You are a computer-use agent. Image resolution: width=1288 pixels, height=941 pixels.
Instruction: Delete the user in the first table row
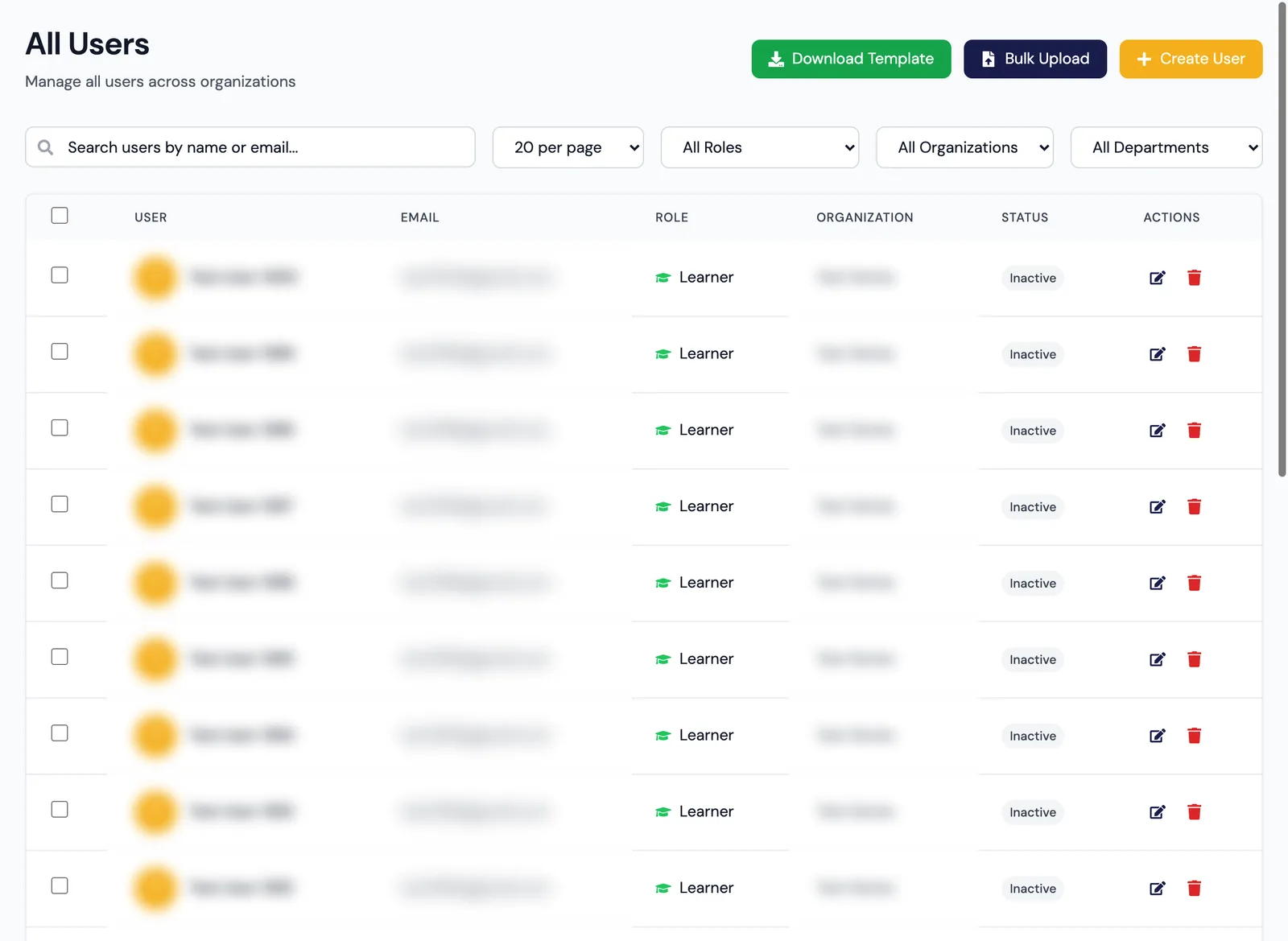1194,278
